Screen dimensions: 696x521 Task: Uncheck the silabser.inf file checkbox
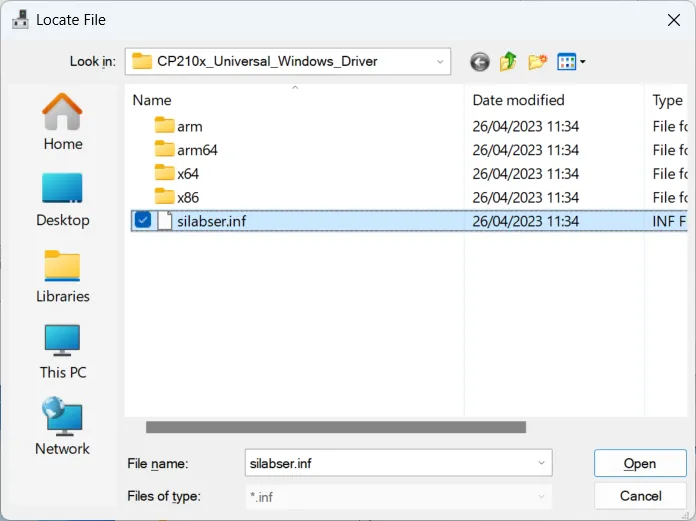(143, 221)
